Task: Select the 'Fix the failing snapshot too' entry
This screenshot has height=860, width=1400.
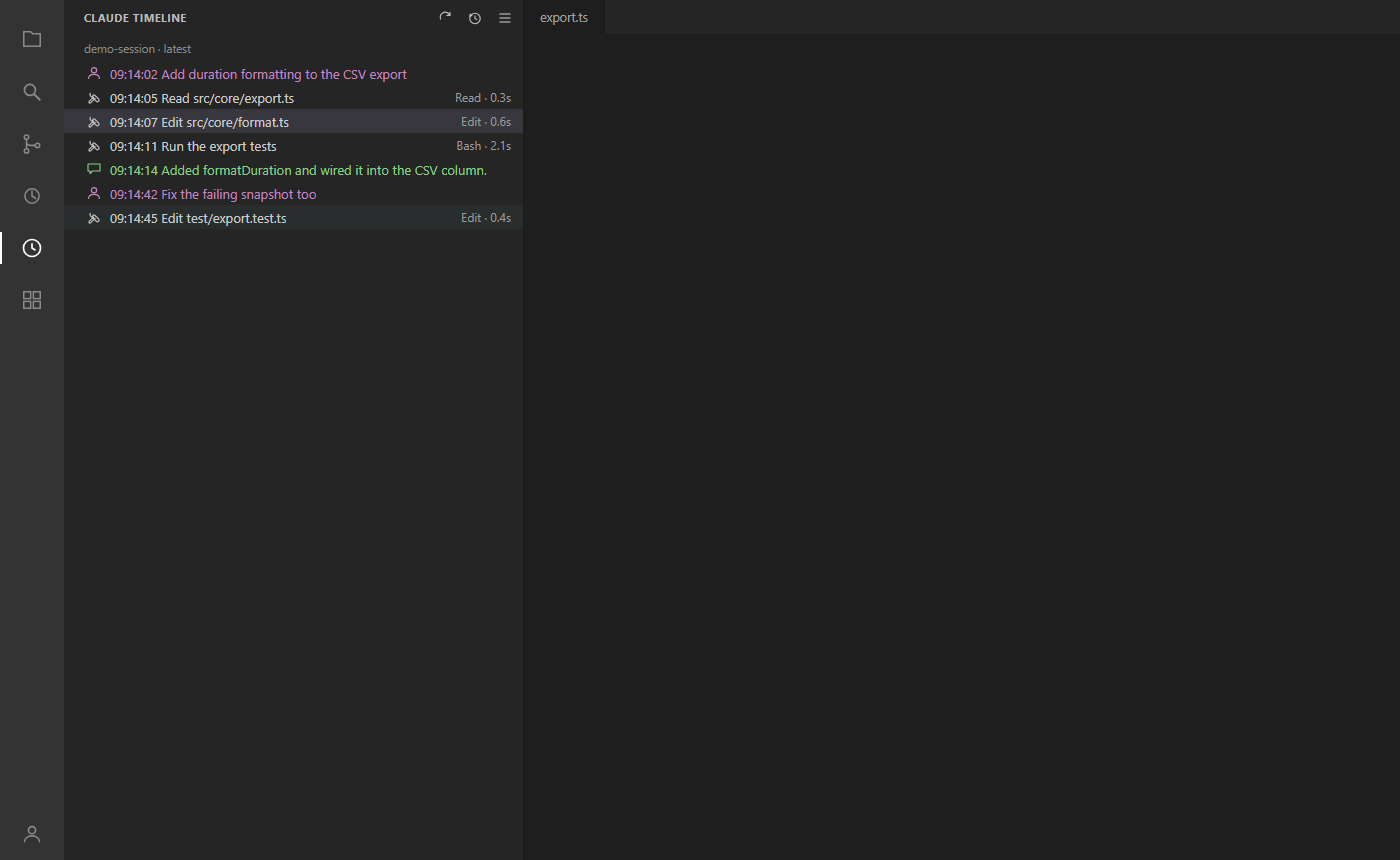Action: tap(293, 194)
